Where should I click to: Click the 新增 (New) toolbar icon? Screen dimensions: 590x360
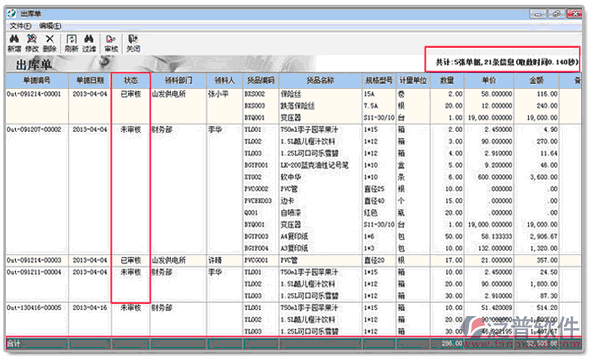[x=14, y=43]
